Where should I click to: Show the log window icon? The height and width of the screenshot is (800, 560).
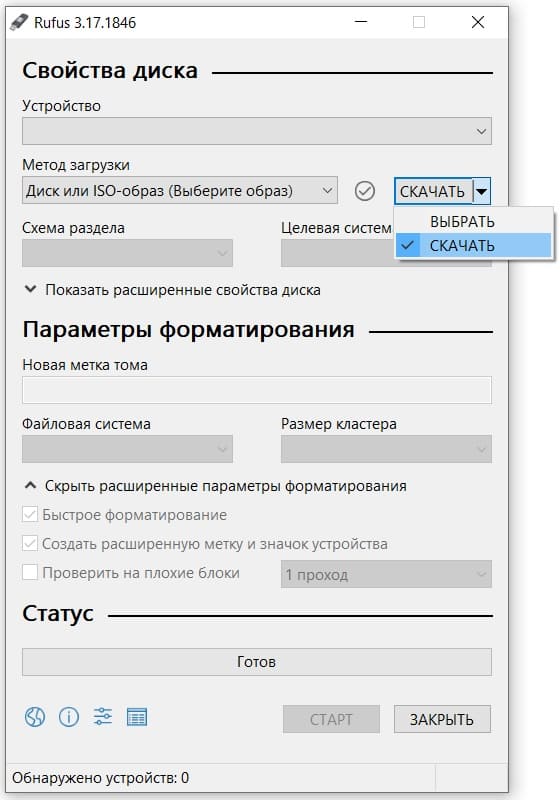137,717
